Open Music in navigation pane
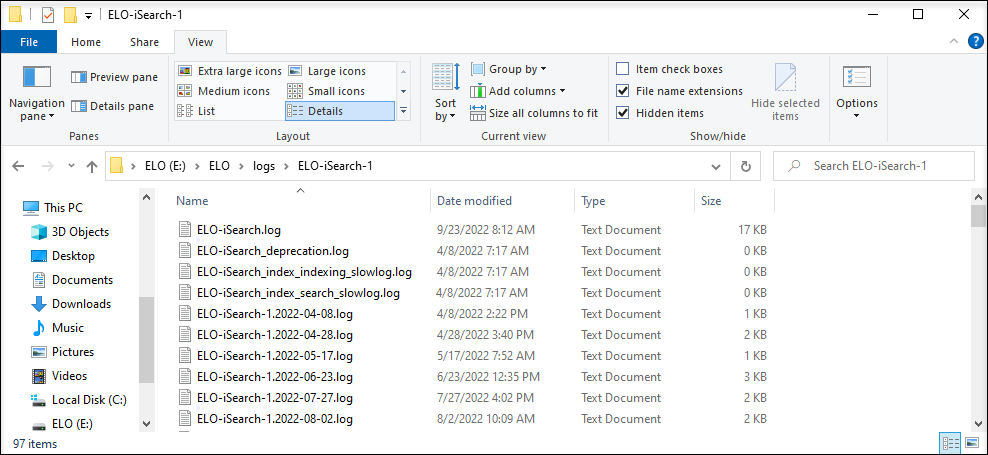 57,328
